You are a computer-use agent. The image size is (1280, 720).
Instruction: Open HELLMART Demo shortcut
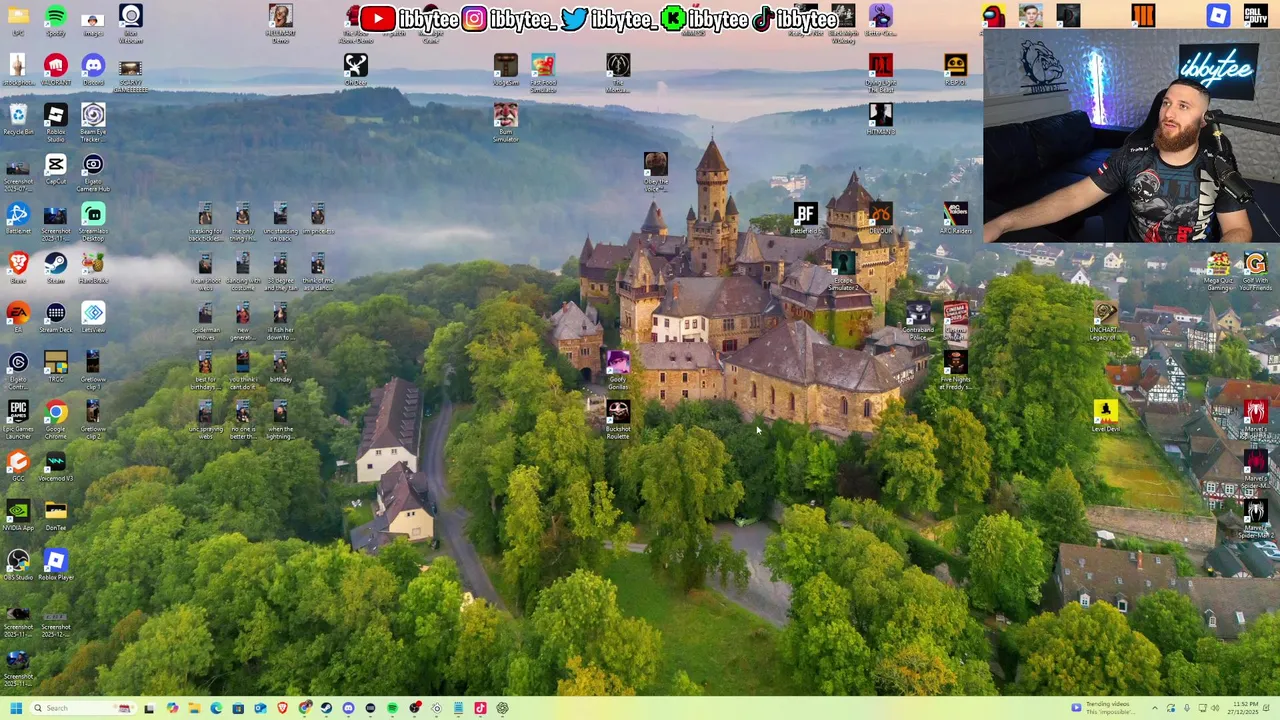tap(281, 23)
